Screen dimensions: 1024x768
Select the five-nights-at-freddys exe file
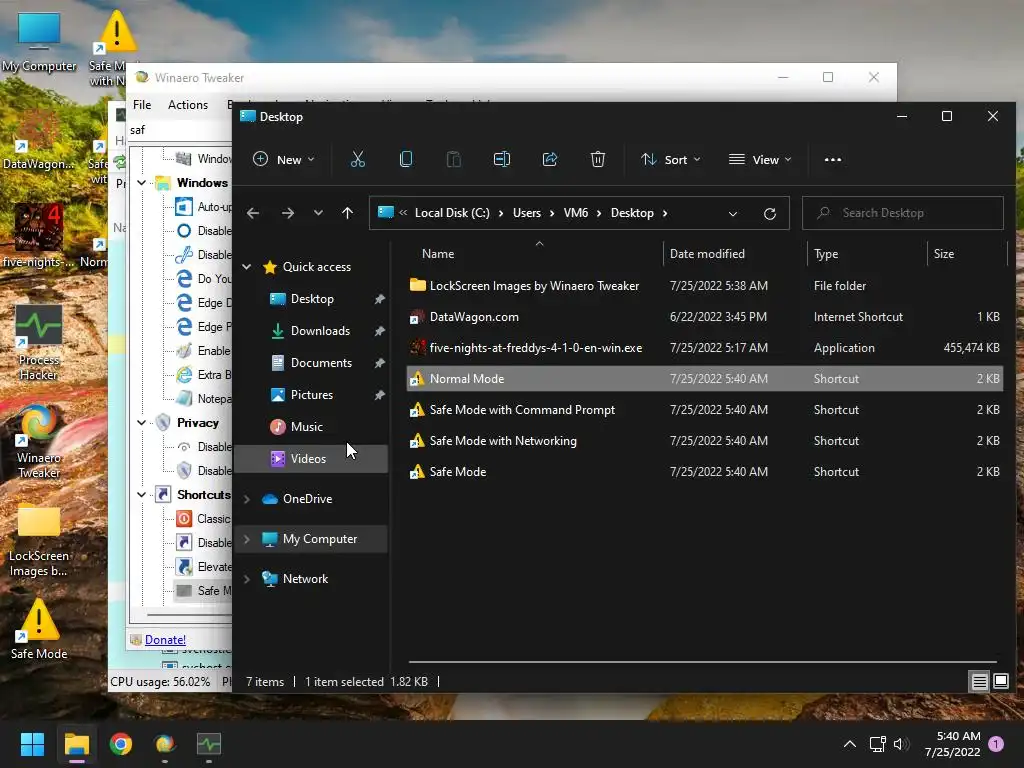704,348
